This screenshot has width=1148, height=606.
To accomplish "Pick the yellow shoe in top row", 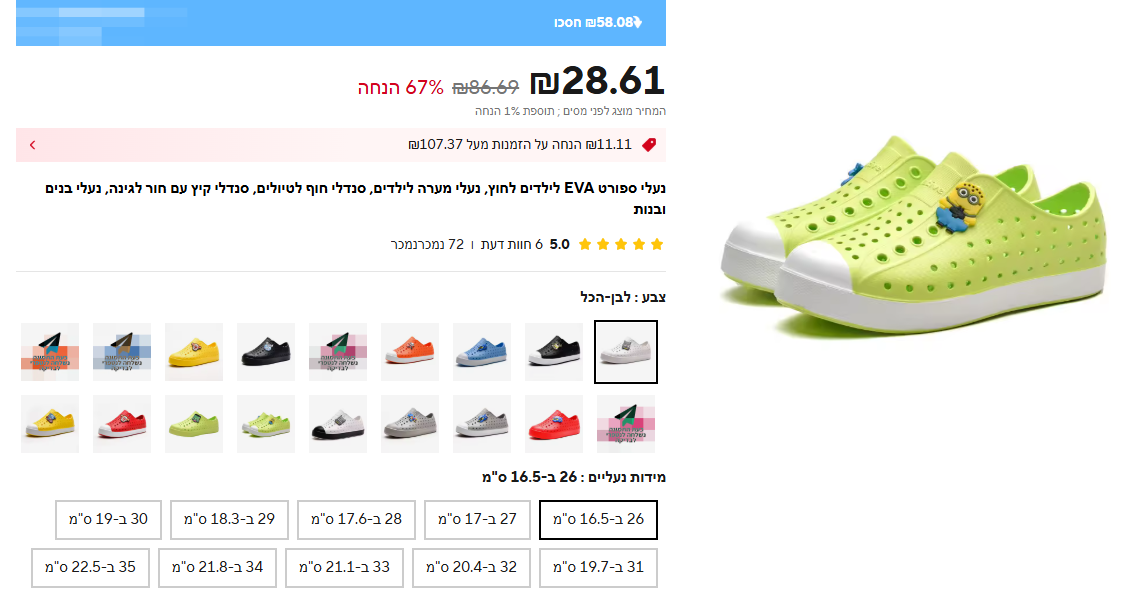I will [194, 351].
